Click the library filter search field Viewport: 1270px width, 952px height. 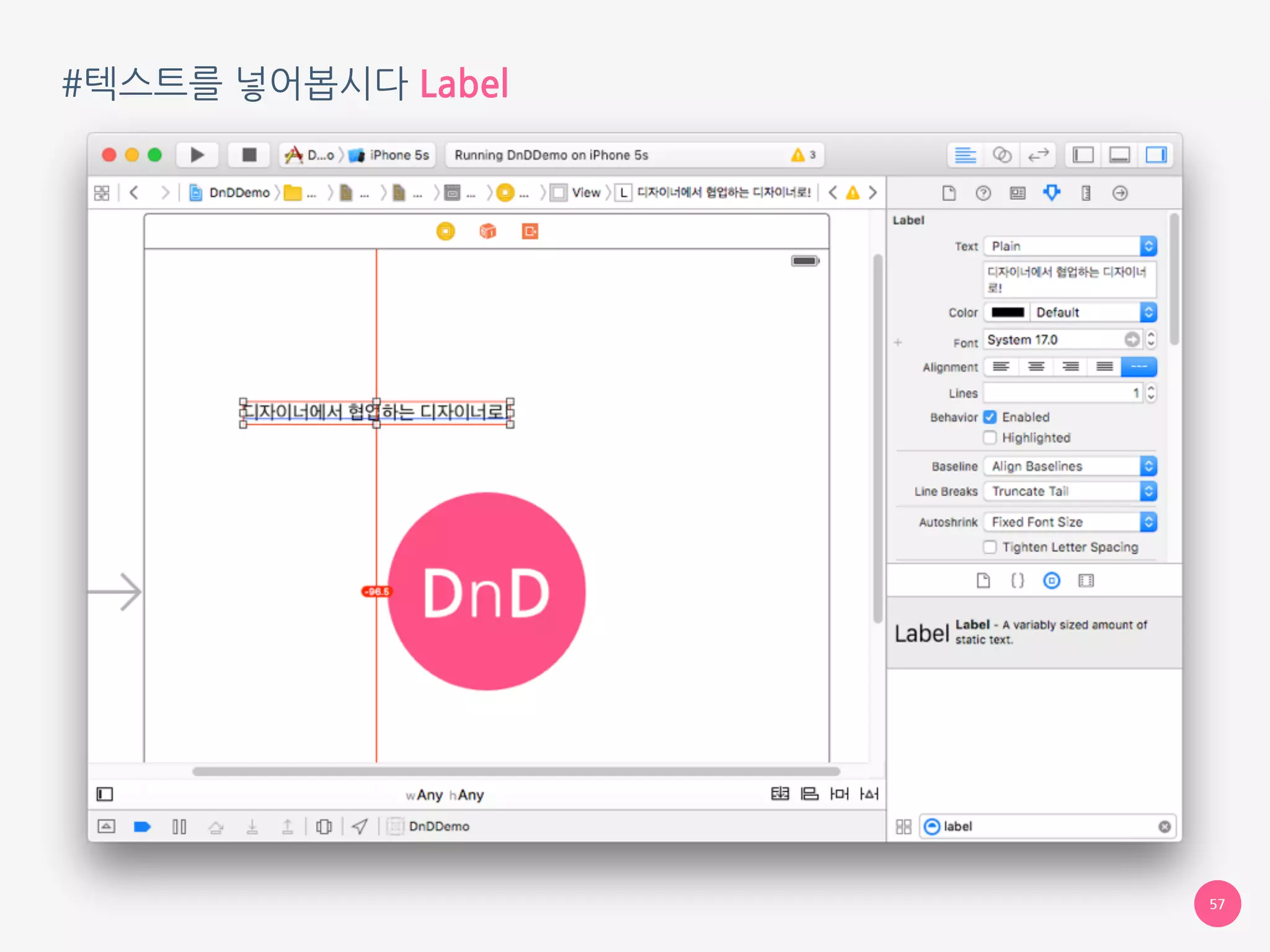pyautogui.click(x=1048, y=826)
